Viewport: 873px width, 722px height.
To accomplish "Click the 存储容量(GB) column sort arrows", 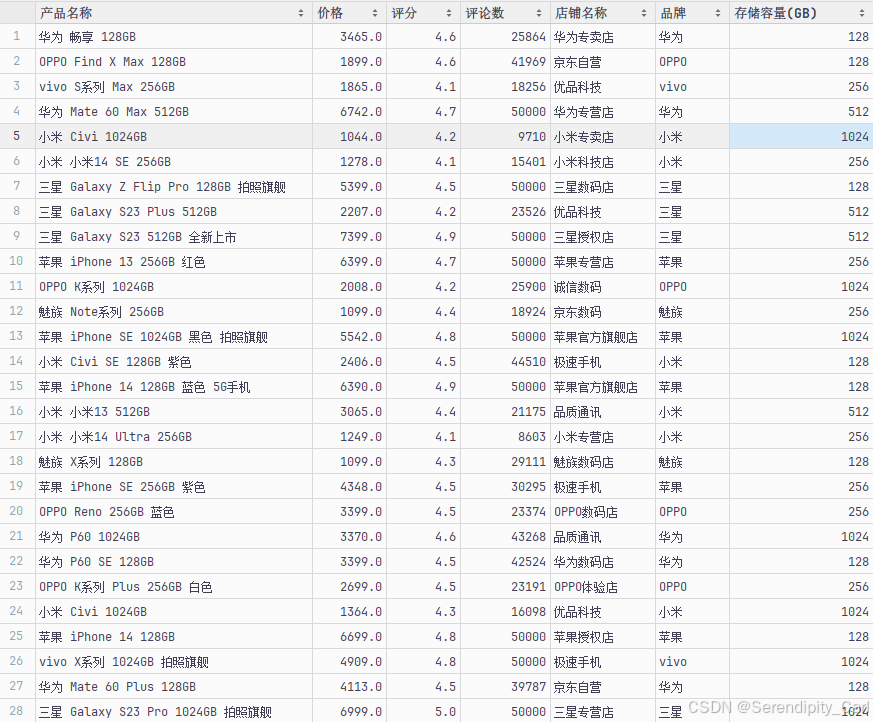I will point(862,13).
